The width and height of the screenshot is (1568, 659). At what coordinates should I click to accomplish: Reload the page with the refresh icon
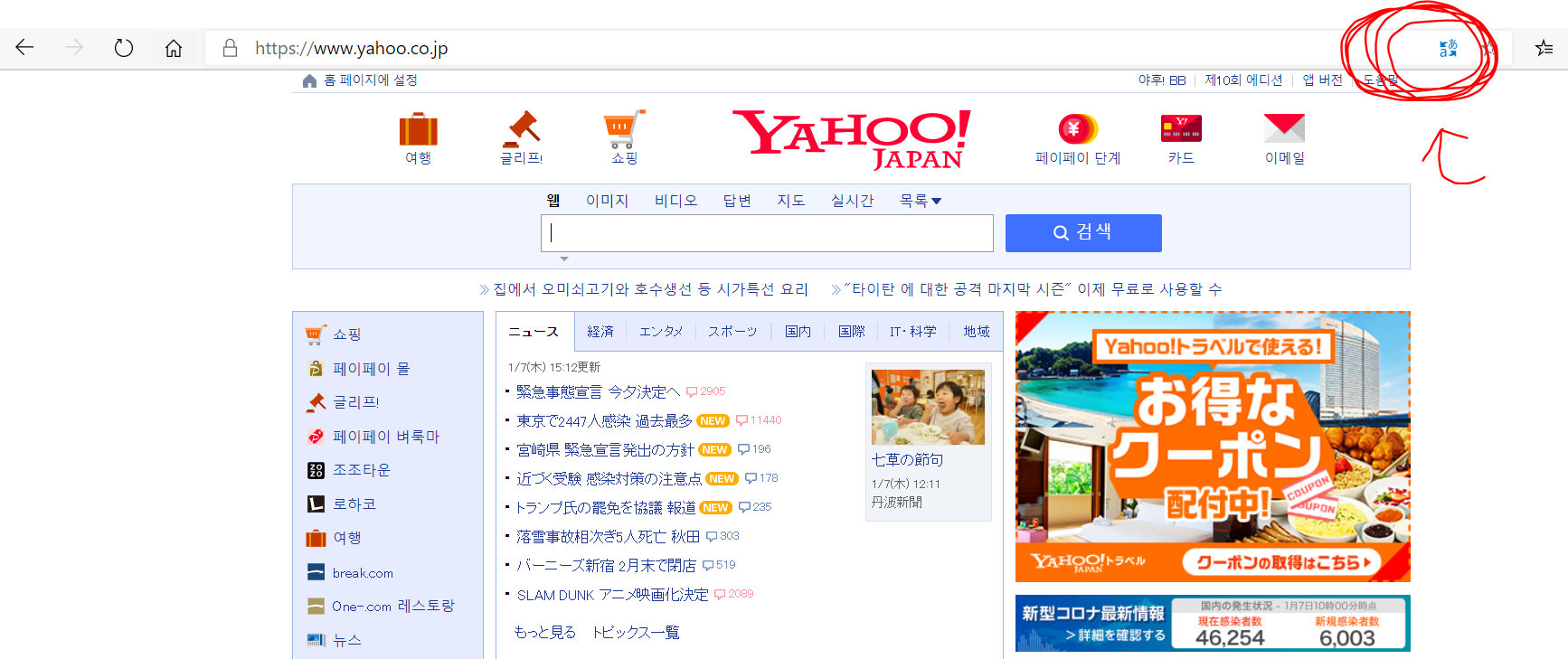pos(124,48)
